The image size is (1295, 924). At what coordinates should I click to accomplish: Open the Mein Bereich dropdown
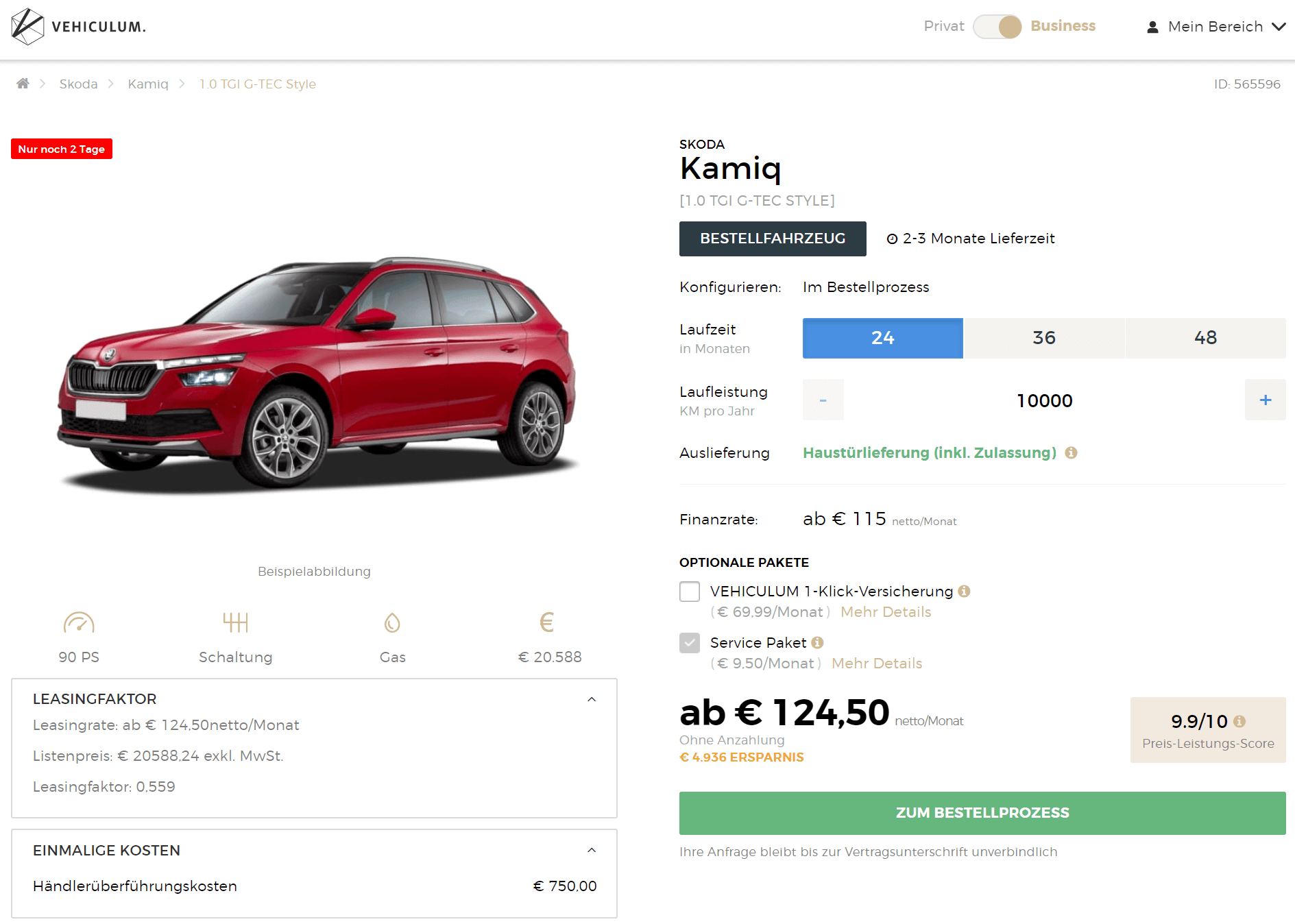(1217, 27)
